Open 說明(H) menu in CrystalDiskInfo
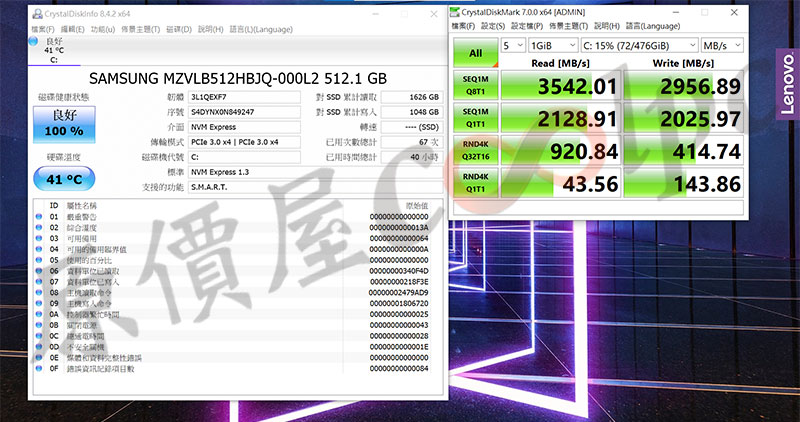Image resolution: width=800 pixels, height=422 pixels. 210,30
